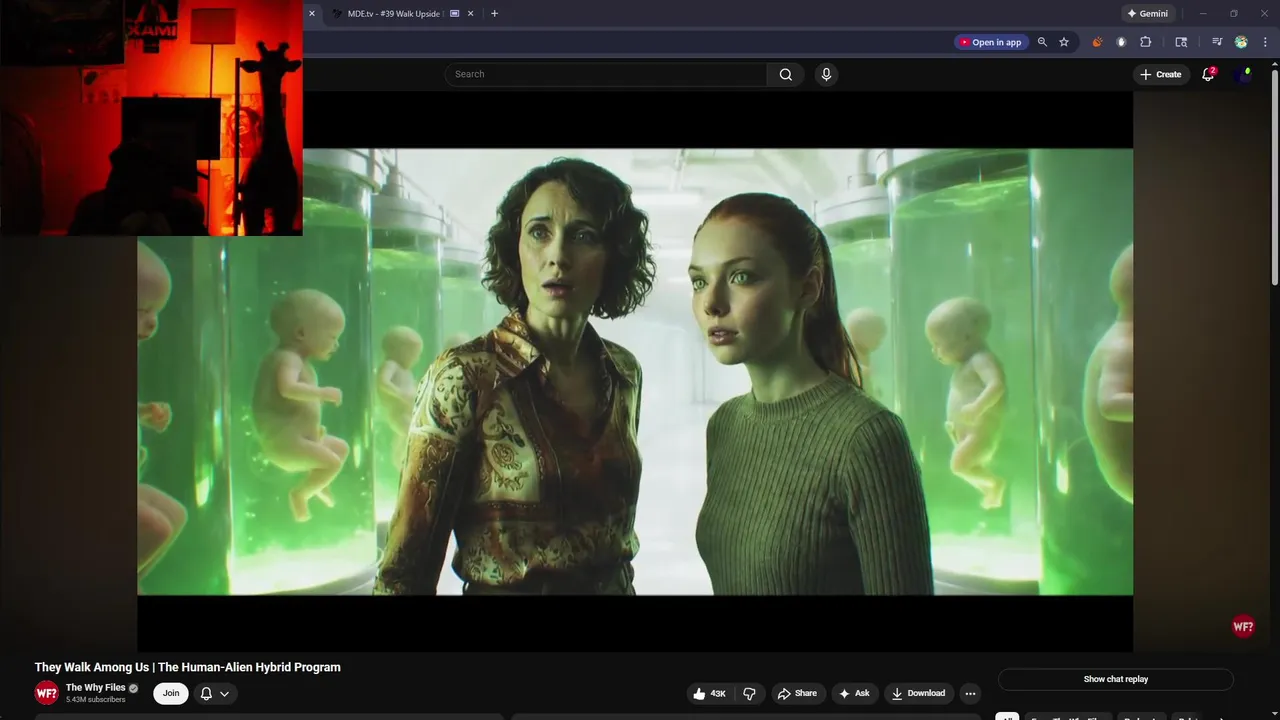Open more actions three-dot menu under video

(970, 693)
